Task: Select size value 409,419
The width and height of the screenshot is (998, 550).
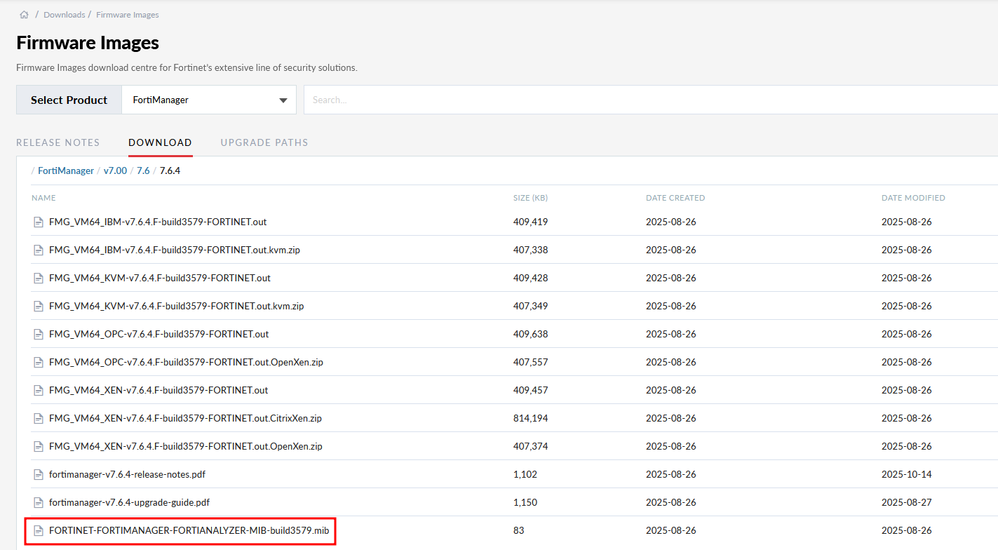Action: point(530,222)
